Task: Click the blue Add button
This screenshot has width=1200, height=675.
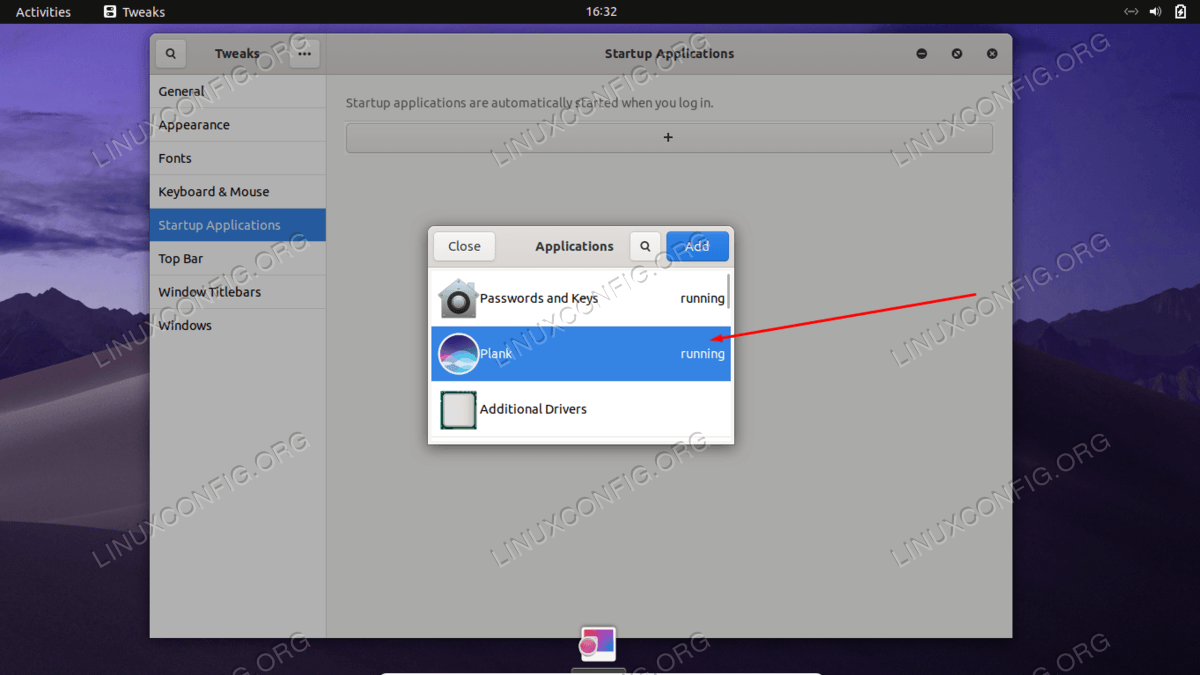Action: 697,246
